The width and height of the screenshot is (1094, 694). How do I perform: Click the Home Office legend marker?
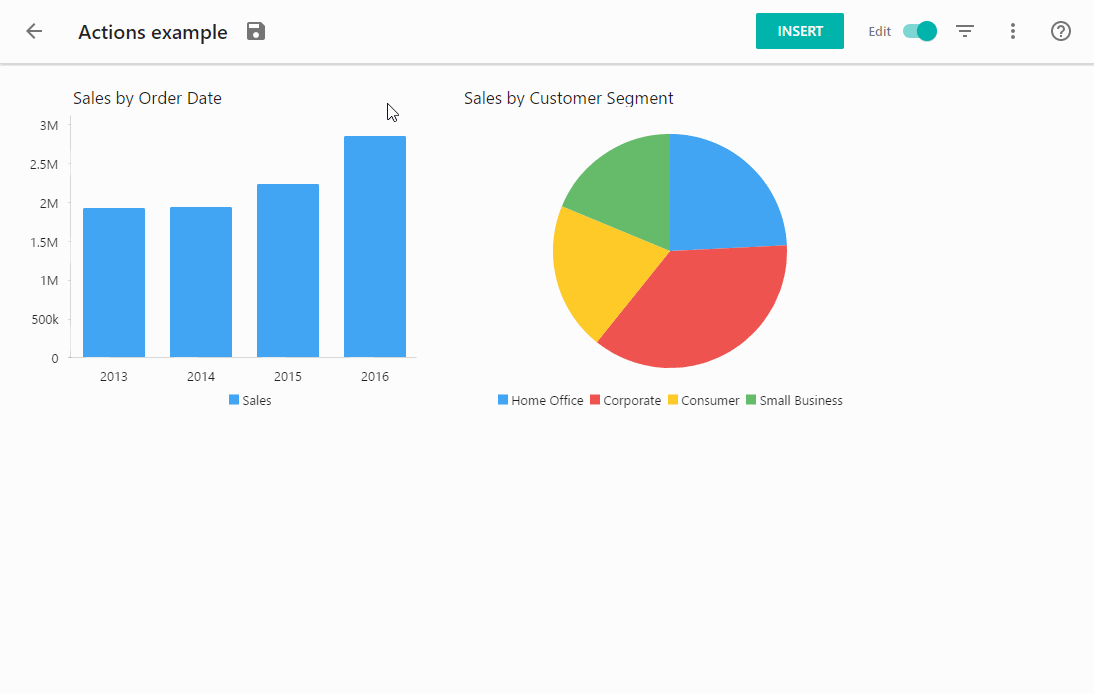(502, 400)
